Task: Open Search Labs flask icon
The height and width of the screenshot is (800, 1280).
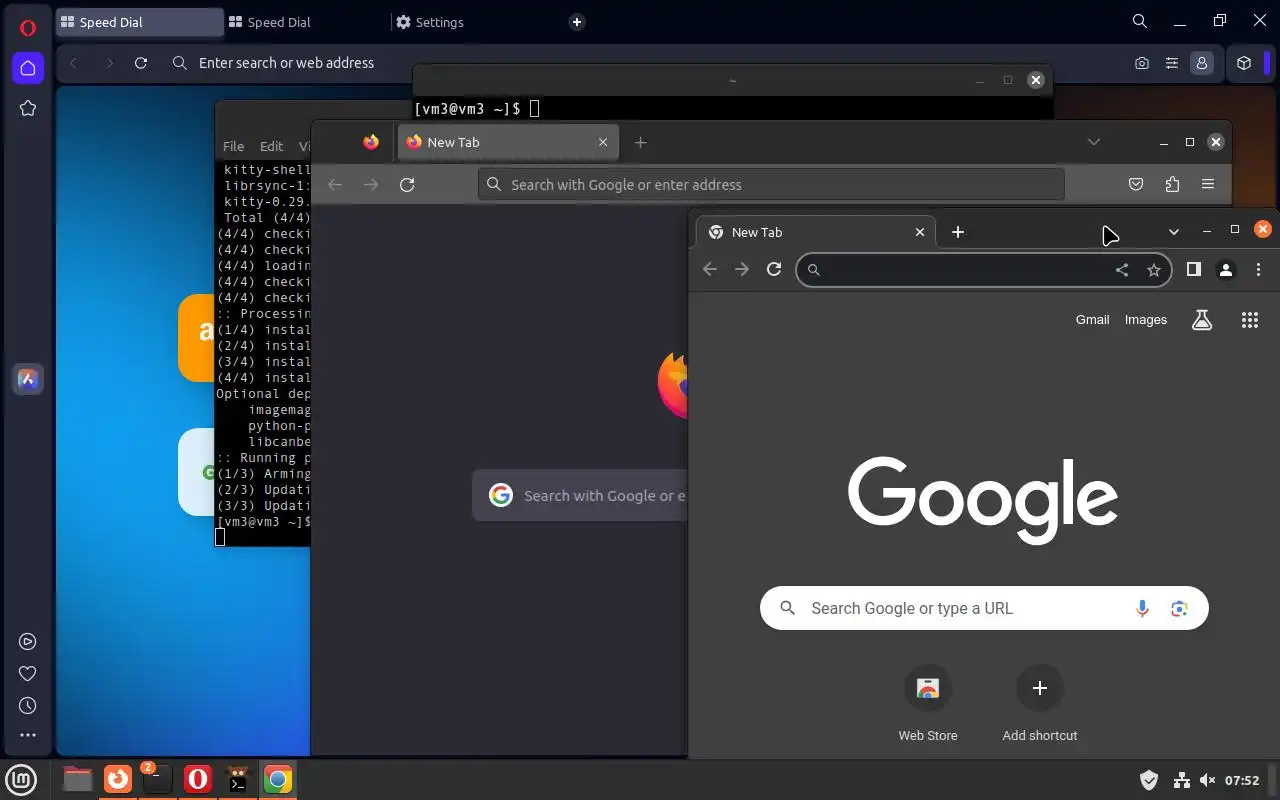Action: click(x=1202, y=320)
